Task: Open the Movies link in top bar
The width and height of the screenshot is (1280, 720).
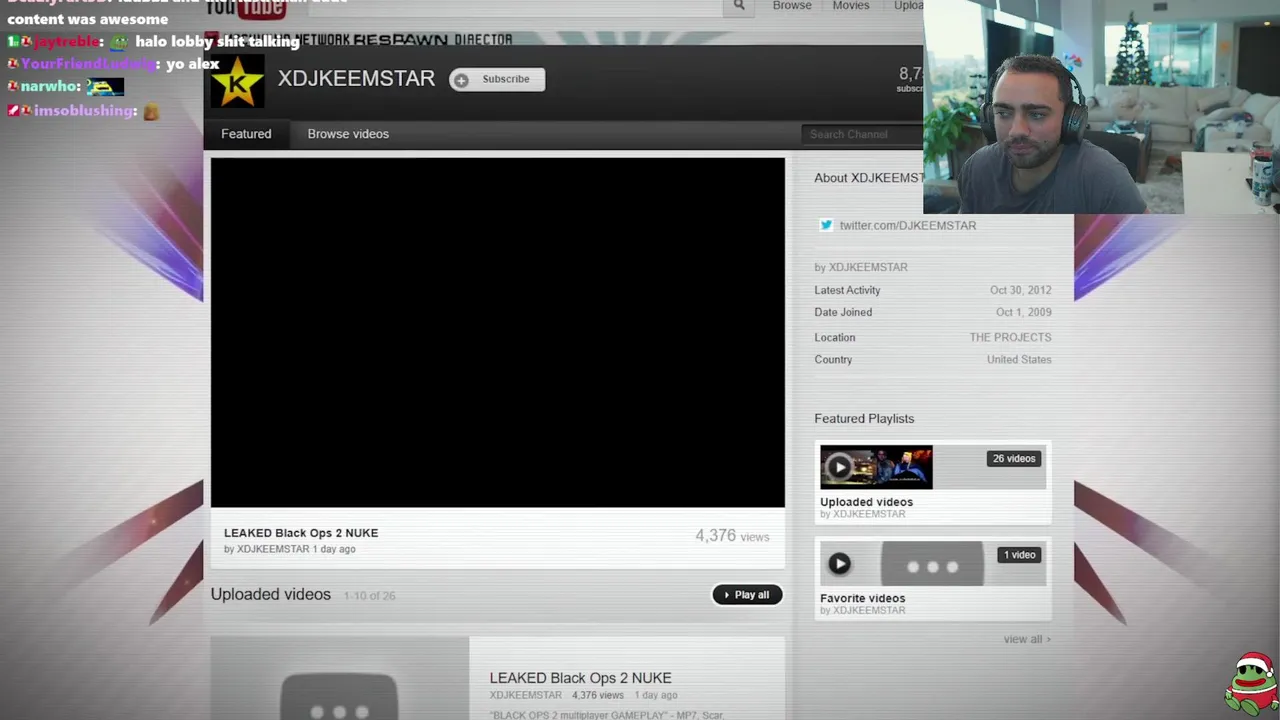Action: click(851, 6)
